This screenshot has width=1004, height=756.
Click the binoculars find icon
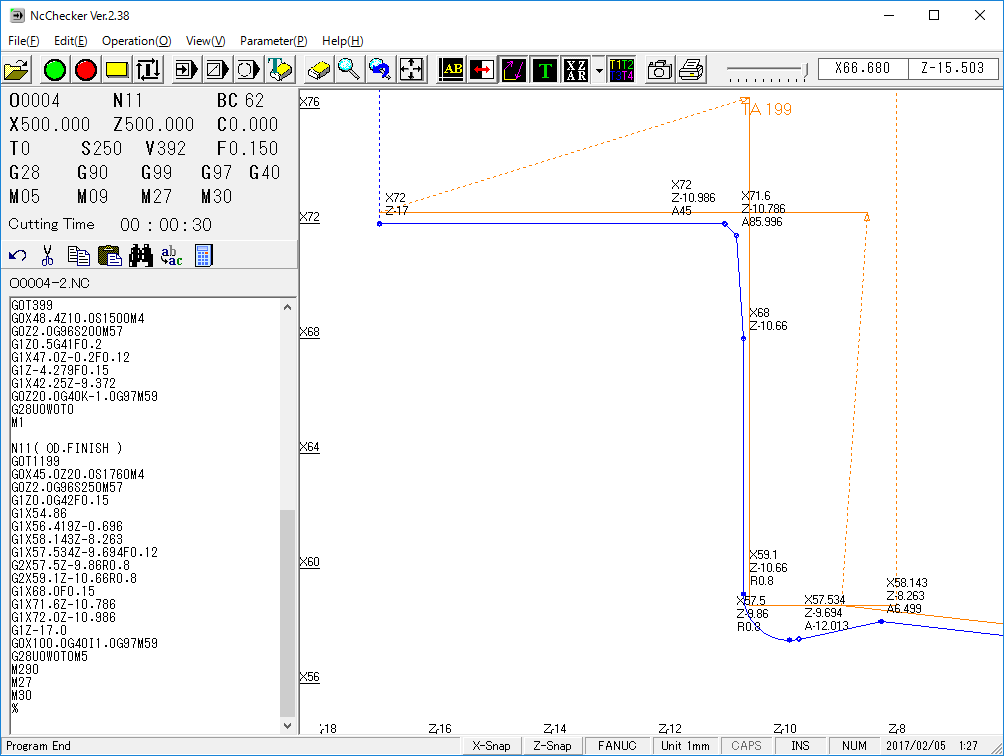coord(141,256)
